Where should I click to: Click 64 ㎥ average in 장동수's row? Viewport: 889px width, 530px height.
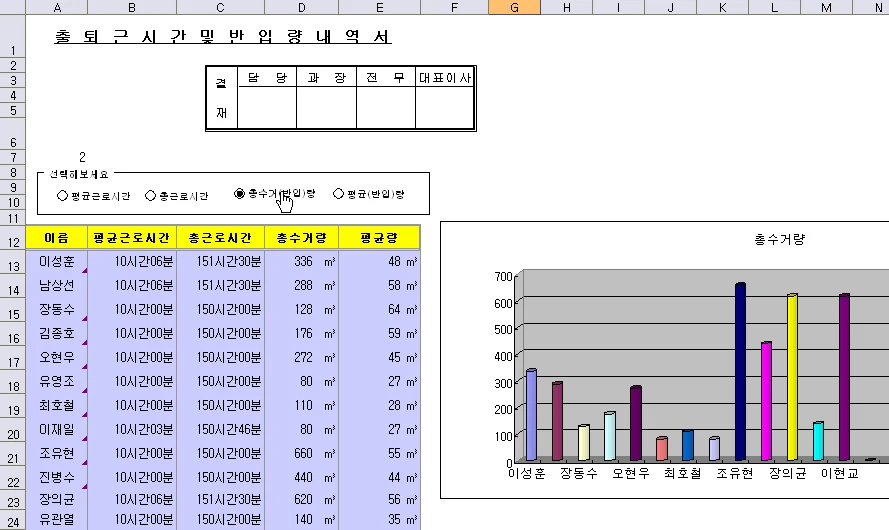[x=379, y=309]
